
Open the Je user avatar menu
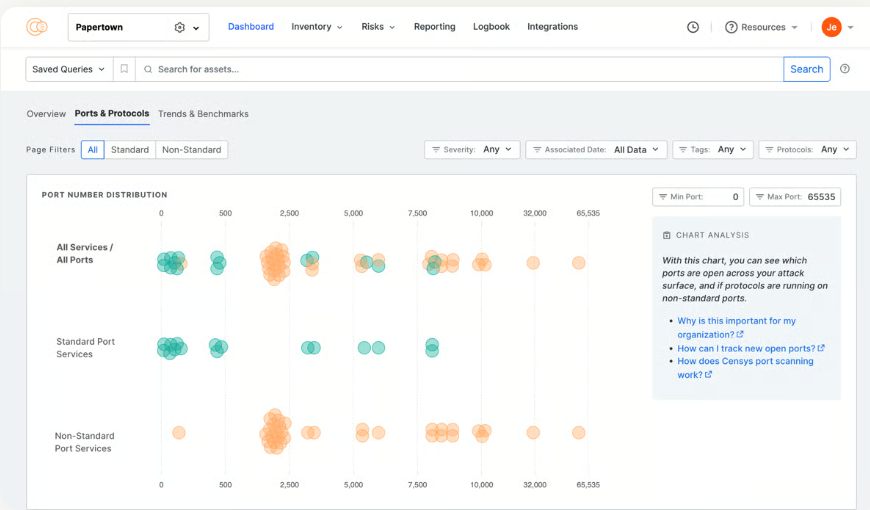pos(831,27)
